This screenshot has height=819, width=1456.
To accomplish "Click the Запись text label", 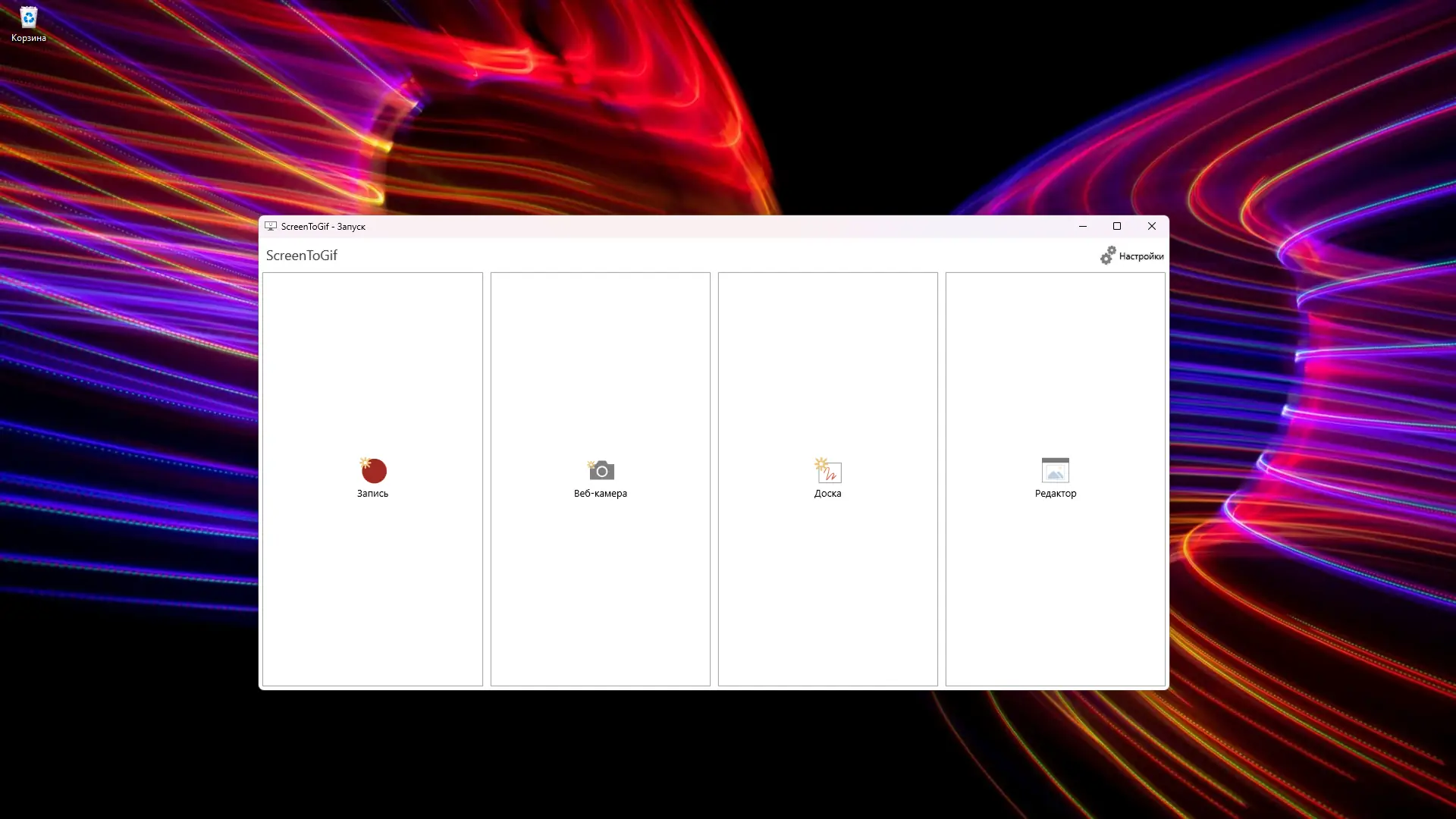I will click(372, 494).
